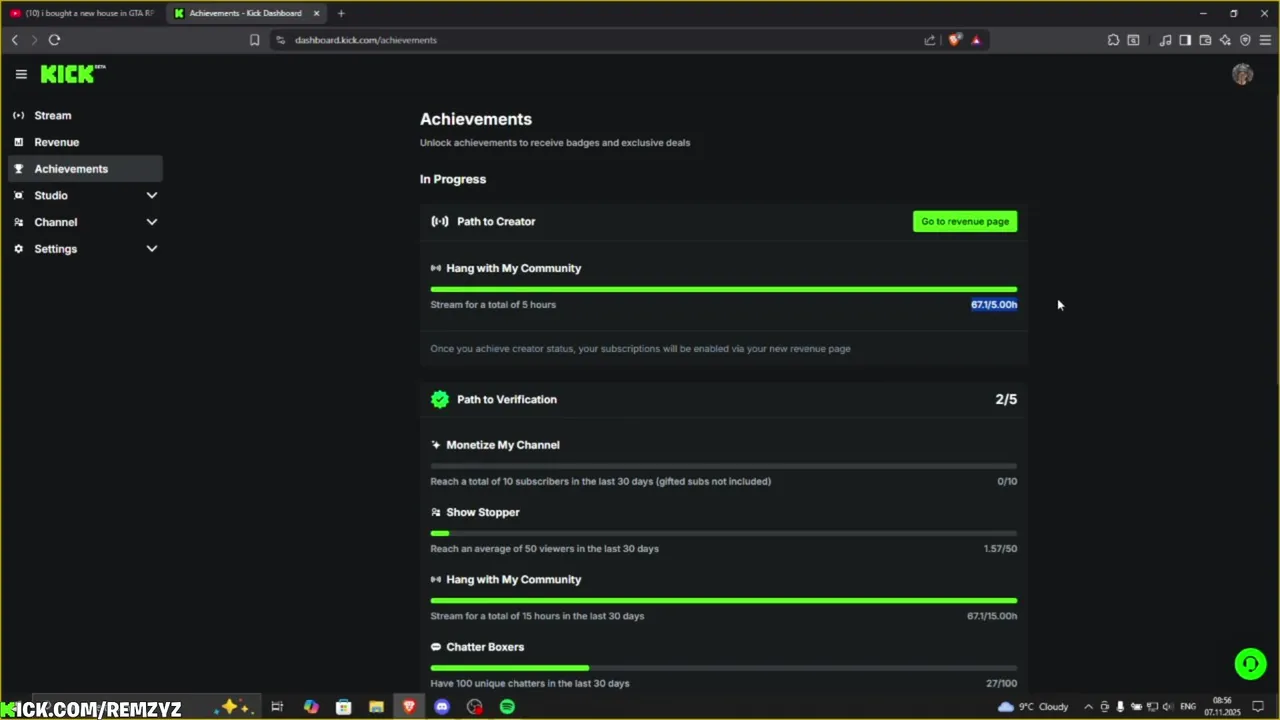Open Brave Rewards triangle icon
Viewport: 1280px width, 720px height.
976,40
